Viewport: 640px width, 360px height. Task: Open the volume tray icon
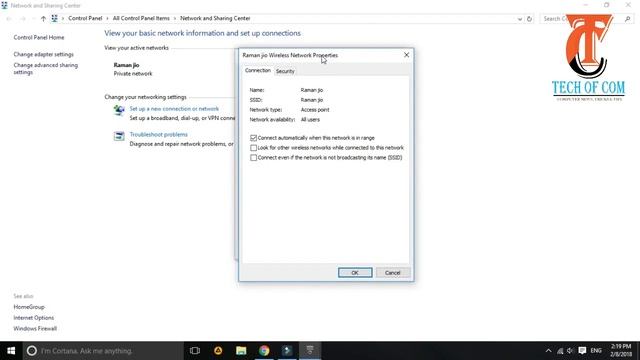click(x=570, y=351)
